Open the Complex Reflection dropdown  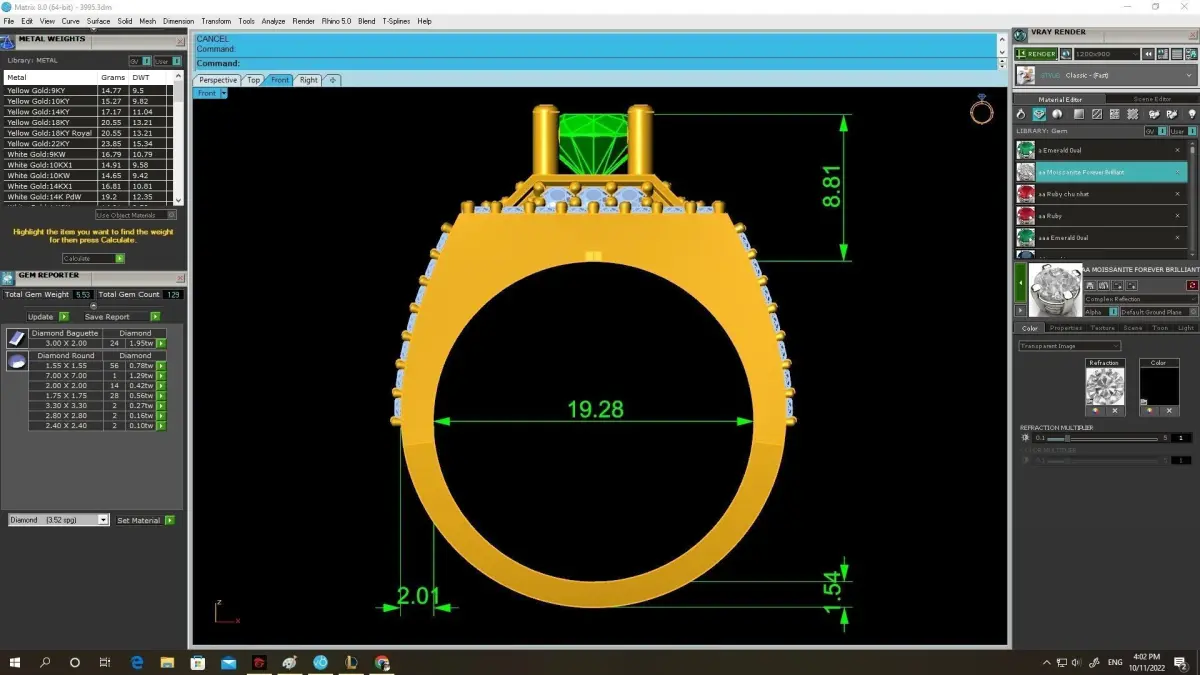(1141, 299)
